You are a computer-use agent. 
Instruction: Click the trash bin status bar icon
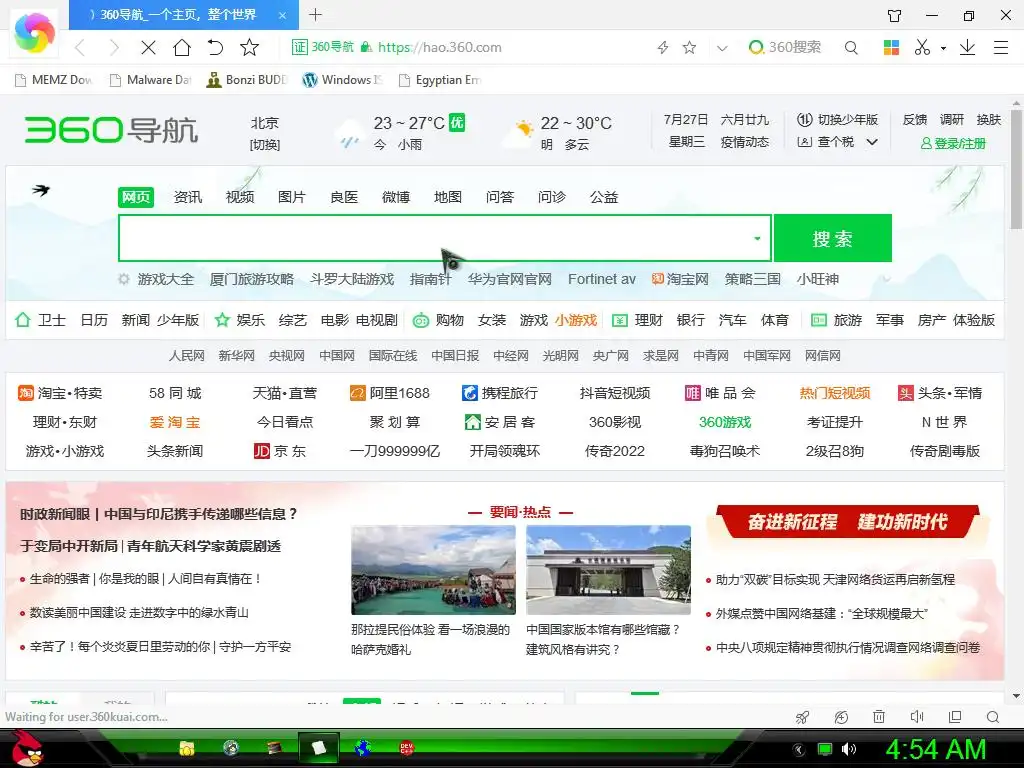click(879, 717)
